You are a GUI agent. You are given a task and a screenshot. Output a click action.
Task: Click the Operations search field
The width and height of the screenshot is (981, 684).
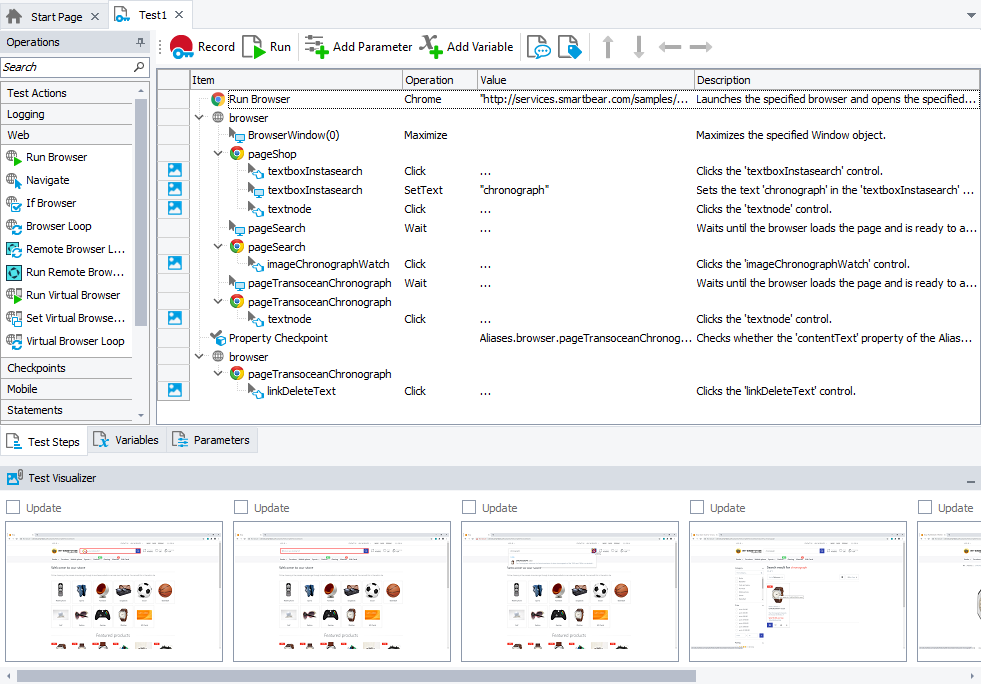coord(66,67)
